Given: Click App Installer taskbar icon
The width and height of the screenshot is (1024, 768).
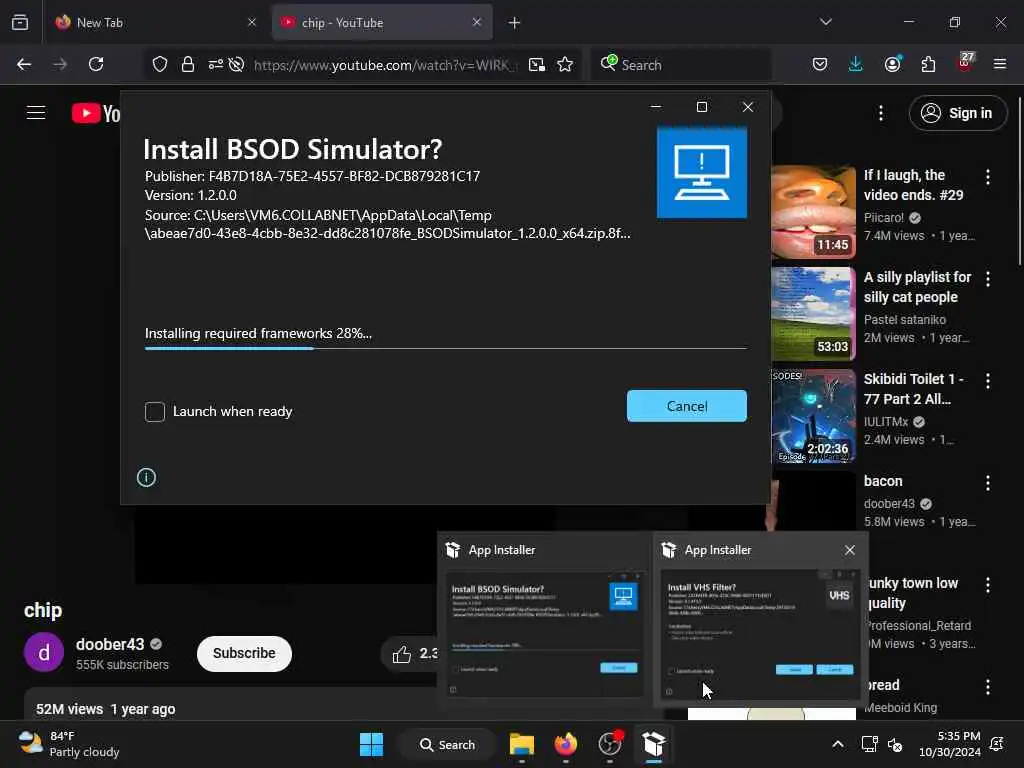Looking at the screenshot, I should coord(654,744).
